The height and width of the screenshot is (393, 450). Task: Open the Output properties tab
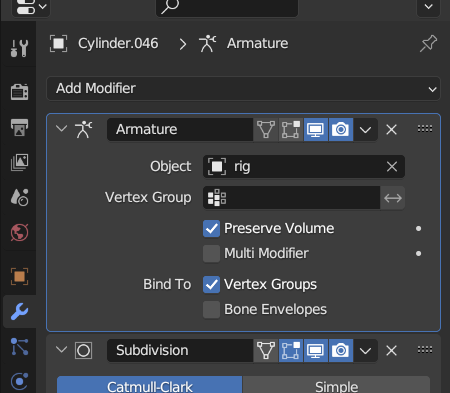pos(19,127)
